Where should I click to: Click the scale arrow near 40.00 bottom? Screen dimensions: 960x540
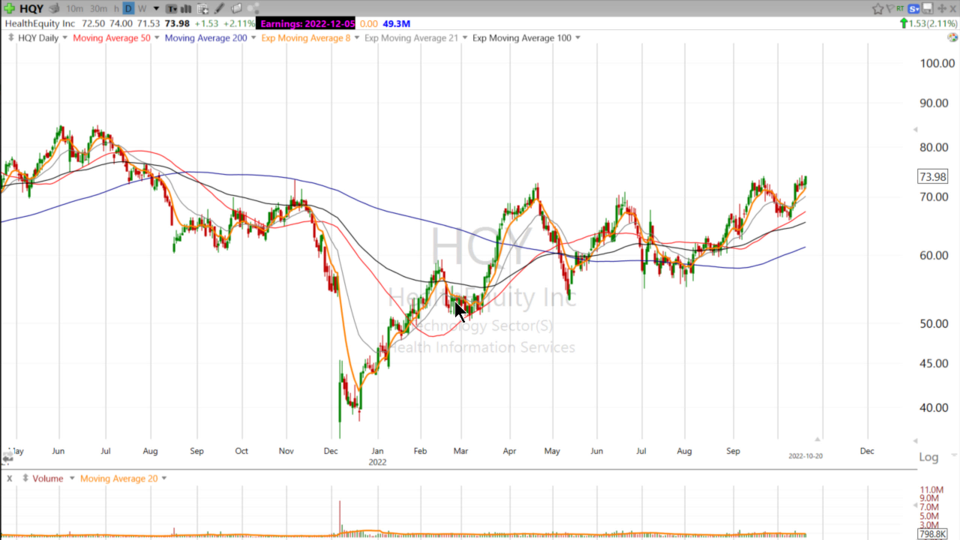tap(915, 441)
